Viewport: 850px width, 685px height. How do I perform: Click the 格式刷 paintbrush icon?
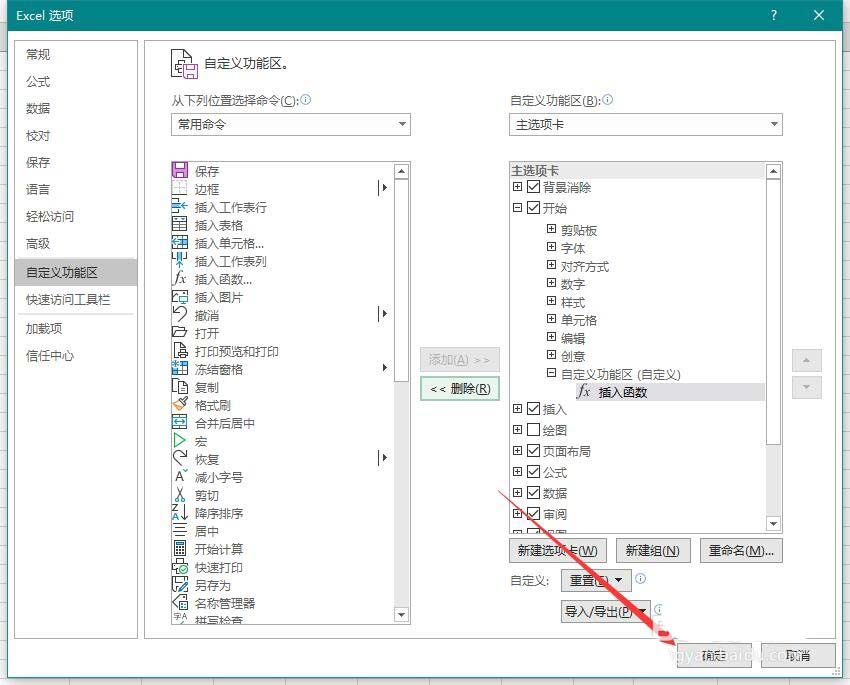[179, 404]
